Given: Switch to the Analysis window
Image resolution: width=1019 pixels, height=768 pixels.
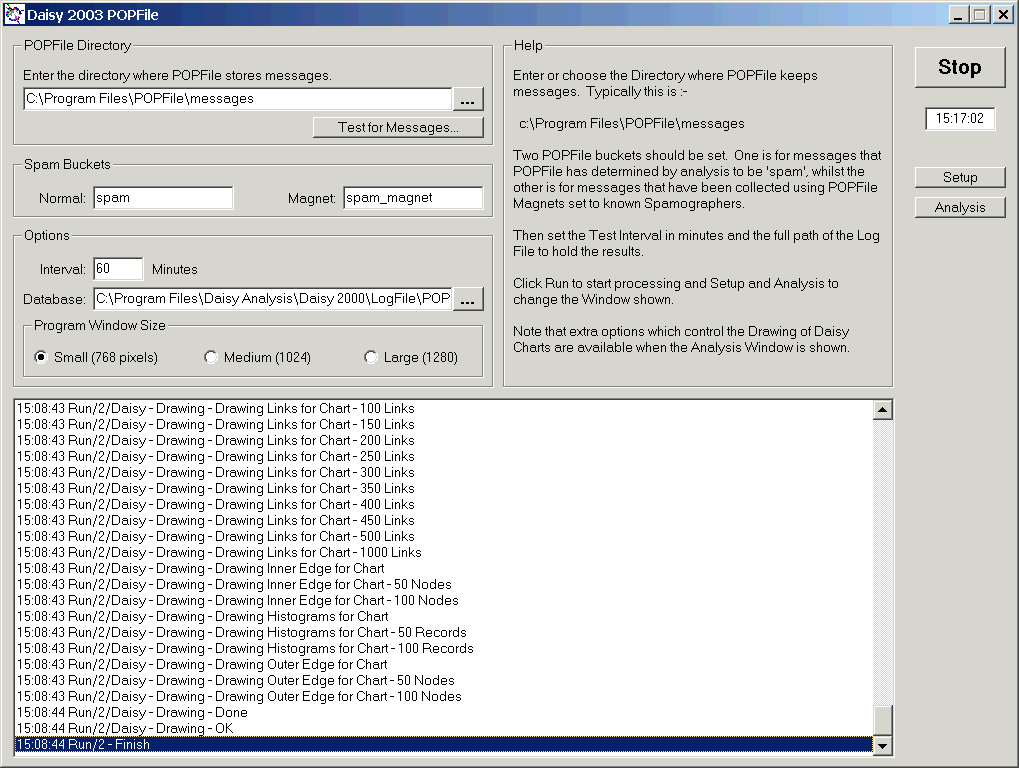Looking at the screenshot, I should pyautogui.click(x=960, y=208).
